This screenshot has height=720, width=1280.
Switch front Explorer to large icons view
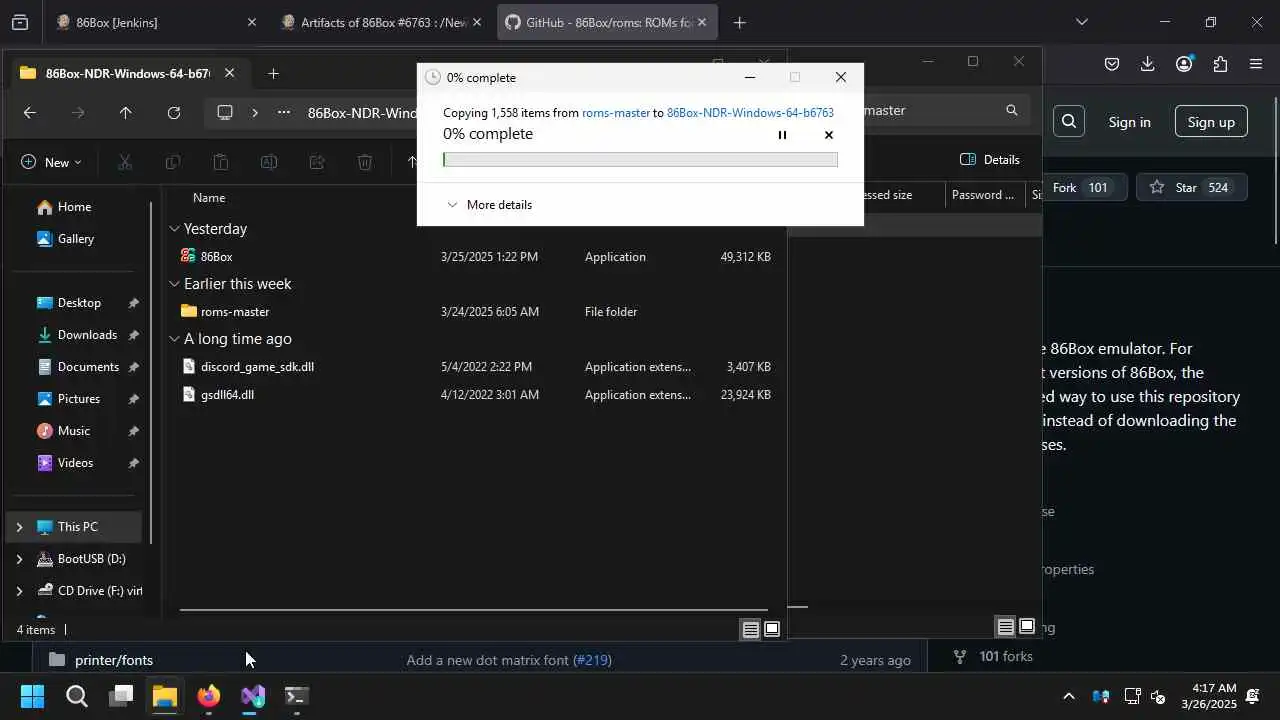click(x=772, y=629)
